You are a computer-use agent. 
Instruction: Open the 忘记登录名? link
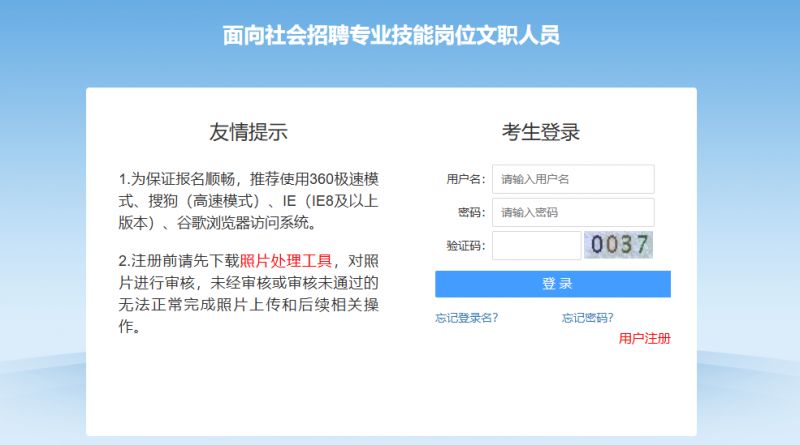[466, 318]
